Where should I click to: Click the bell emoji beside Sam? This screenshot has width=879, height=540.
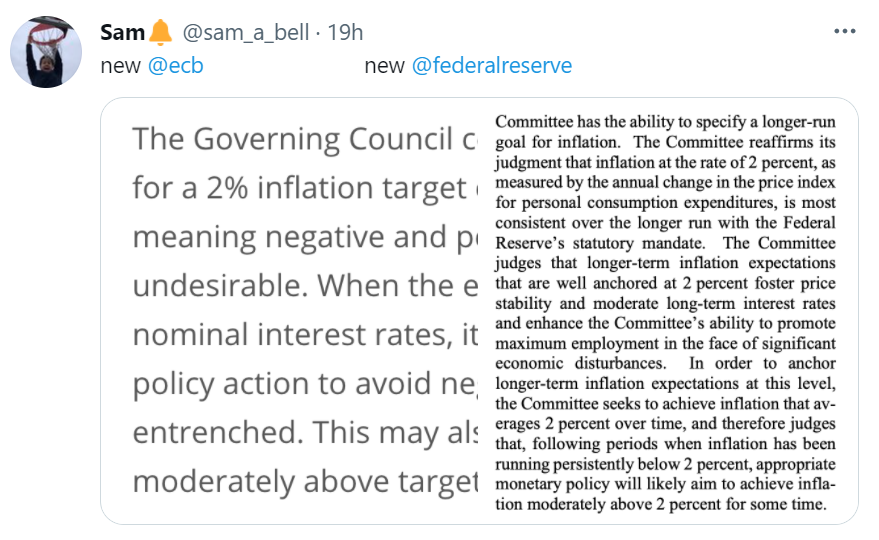click(x=161, y=32)
